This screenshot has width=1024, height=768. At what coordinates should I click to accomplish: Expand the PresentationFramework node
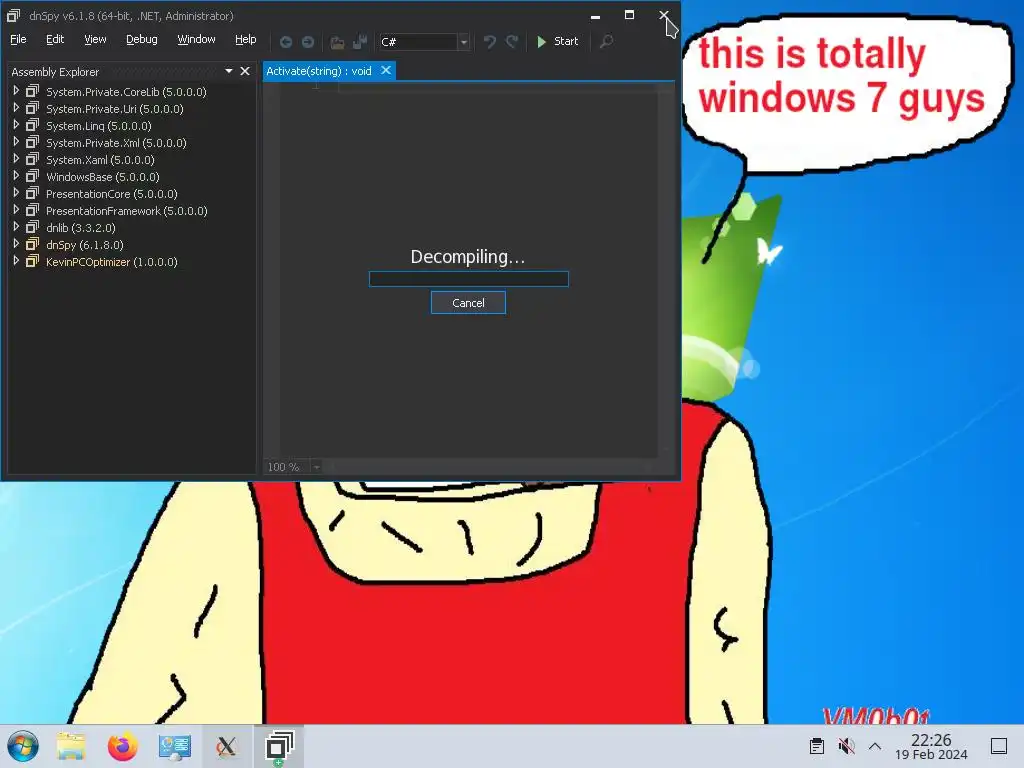16,210
